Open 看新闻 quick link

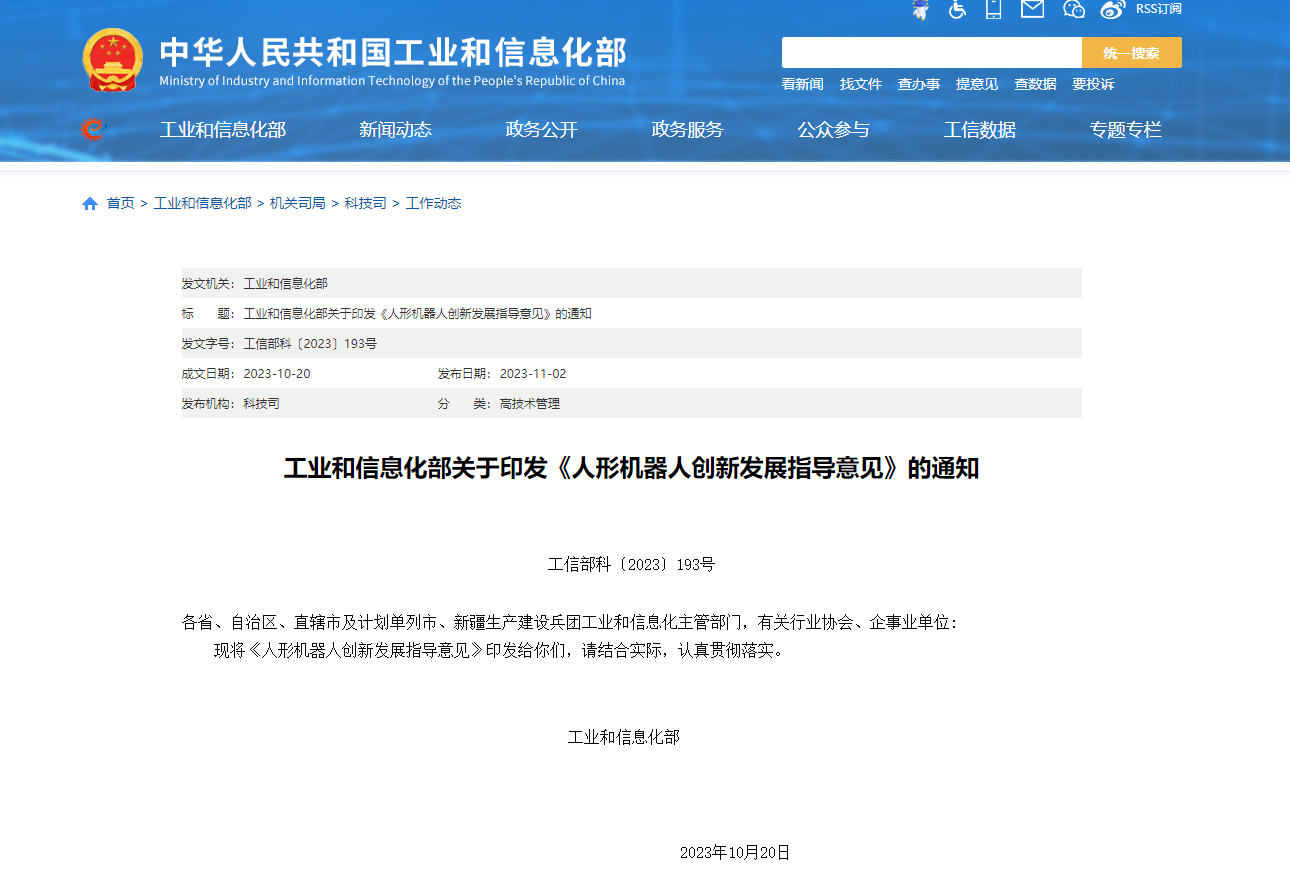click(802, 84)
